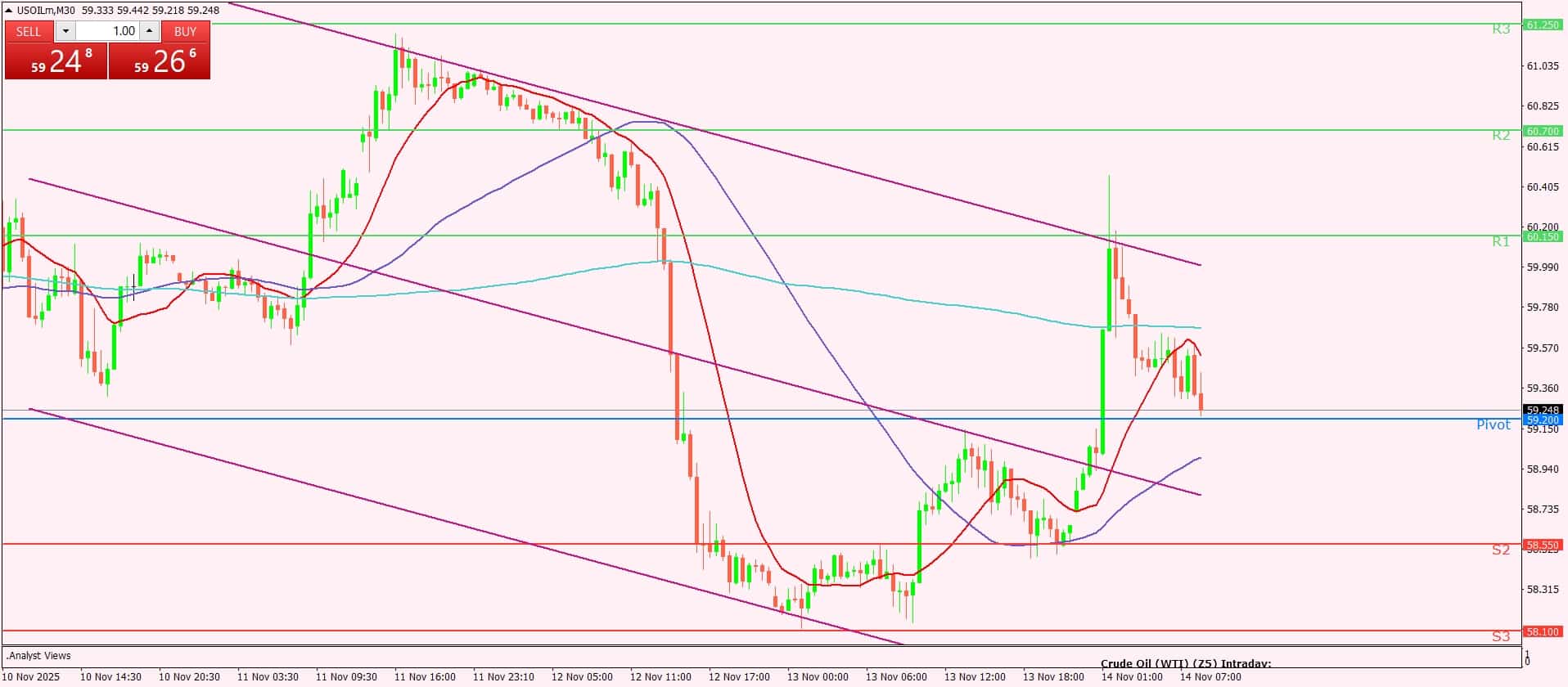Screen dimensions: 1568x687
Task: Click the Crude Oil (WTI) Intraday text
Action: pos(1186,664)
